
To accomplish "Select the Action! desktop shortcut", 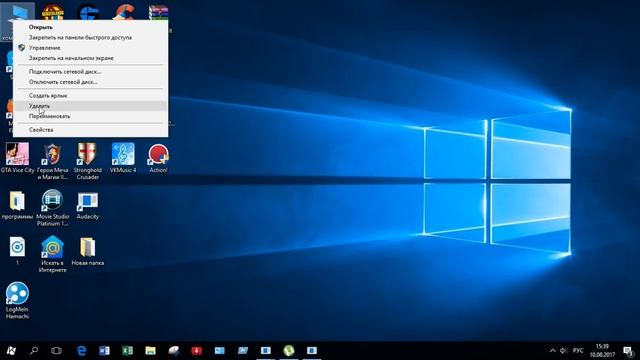I will (158, 158).
